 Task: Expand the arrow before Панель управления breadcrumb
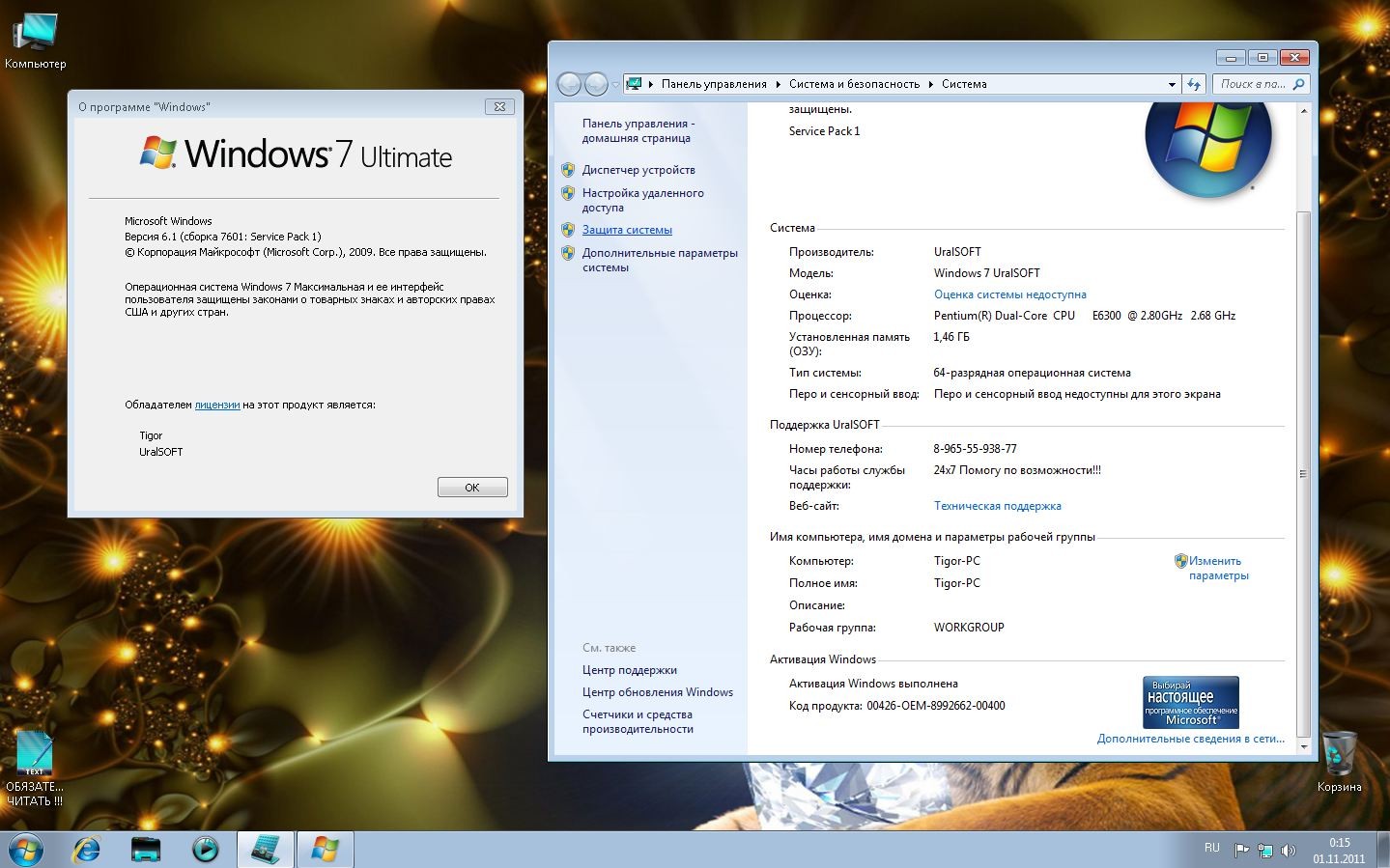coord(651,84)
